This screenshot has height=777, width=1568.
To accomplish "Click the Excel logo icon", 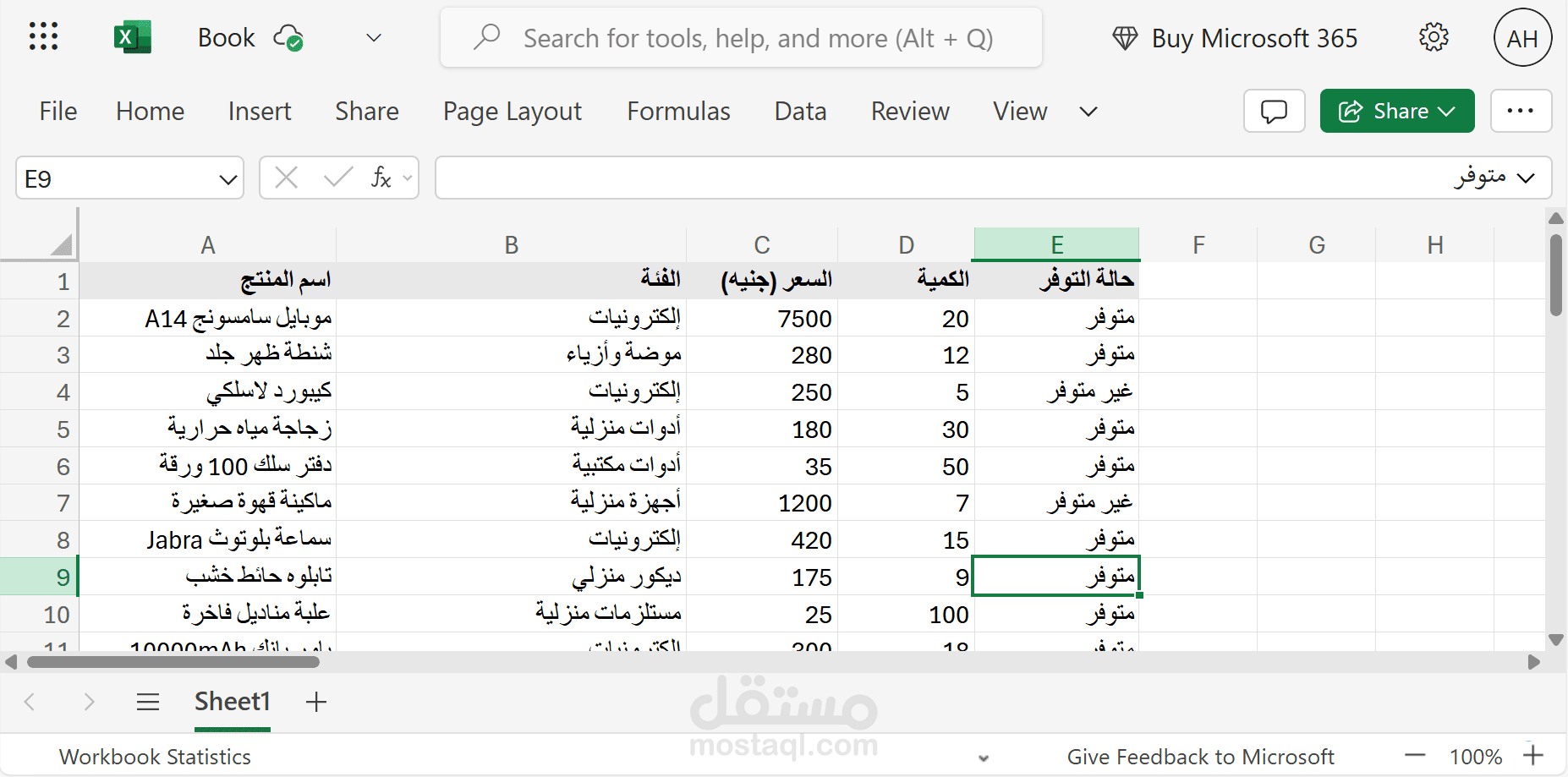I will (132, 37).
